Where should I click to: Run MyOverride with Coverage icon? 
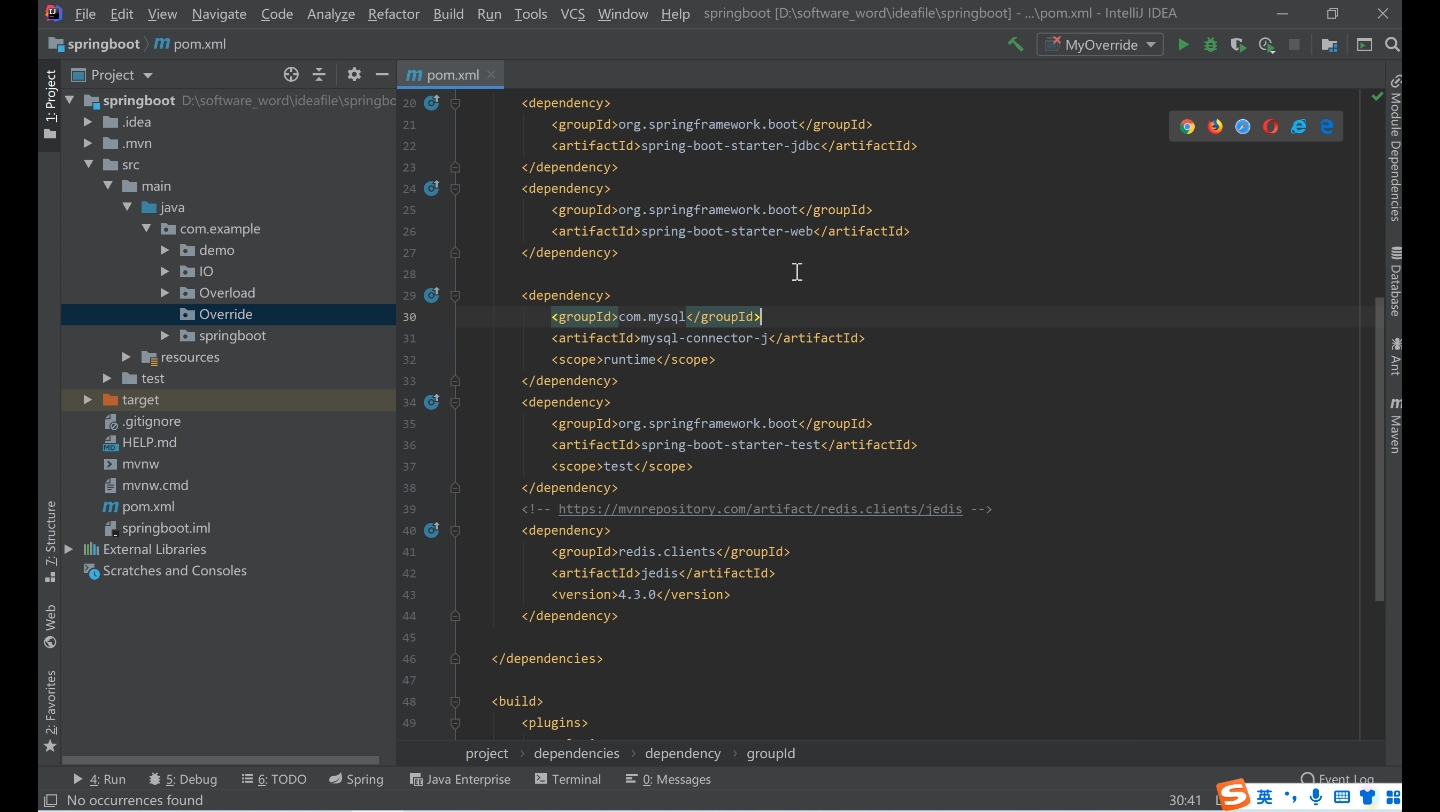click(1238, 44)
